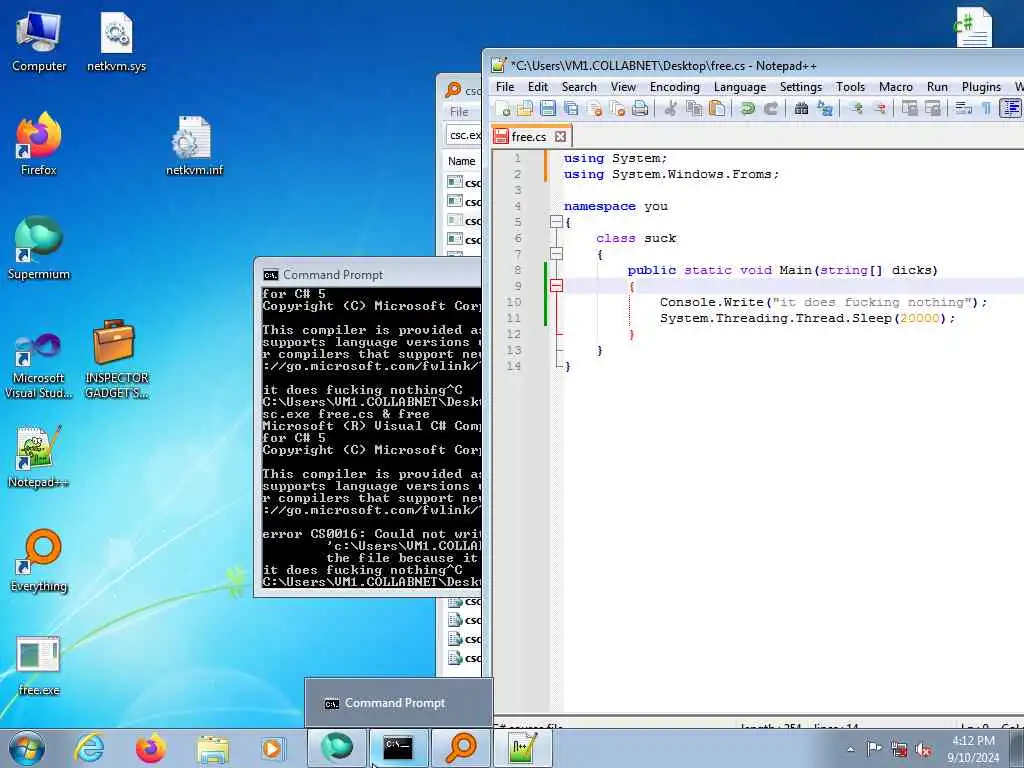Click the Command Prompt window title bar
The height and width of the screenshot is (768, 1024).
coord(369,274)
